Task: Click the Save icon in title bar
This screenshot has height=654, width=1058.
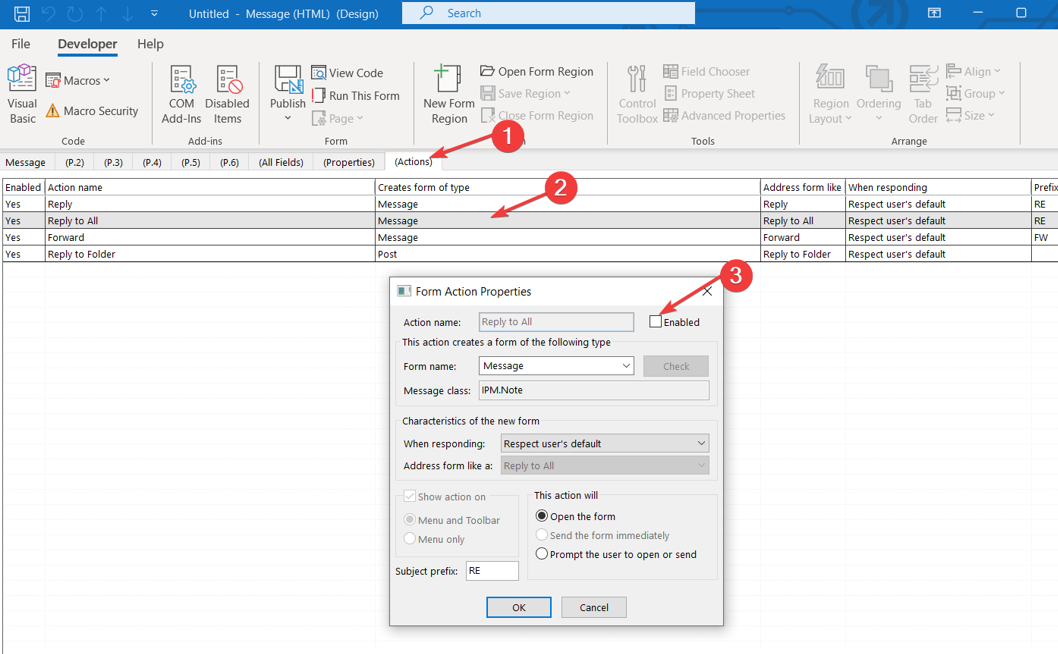Action: 21,14
